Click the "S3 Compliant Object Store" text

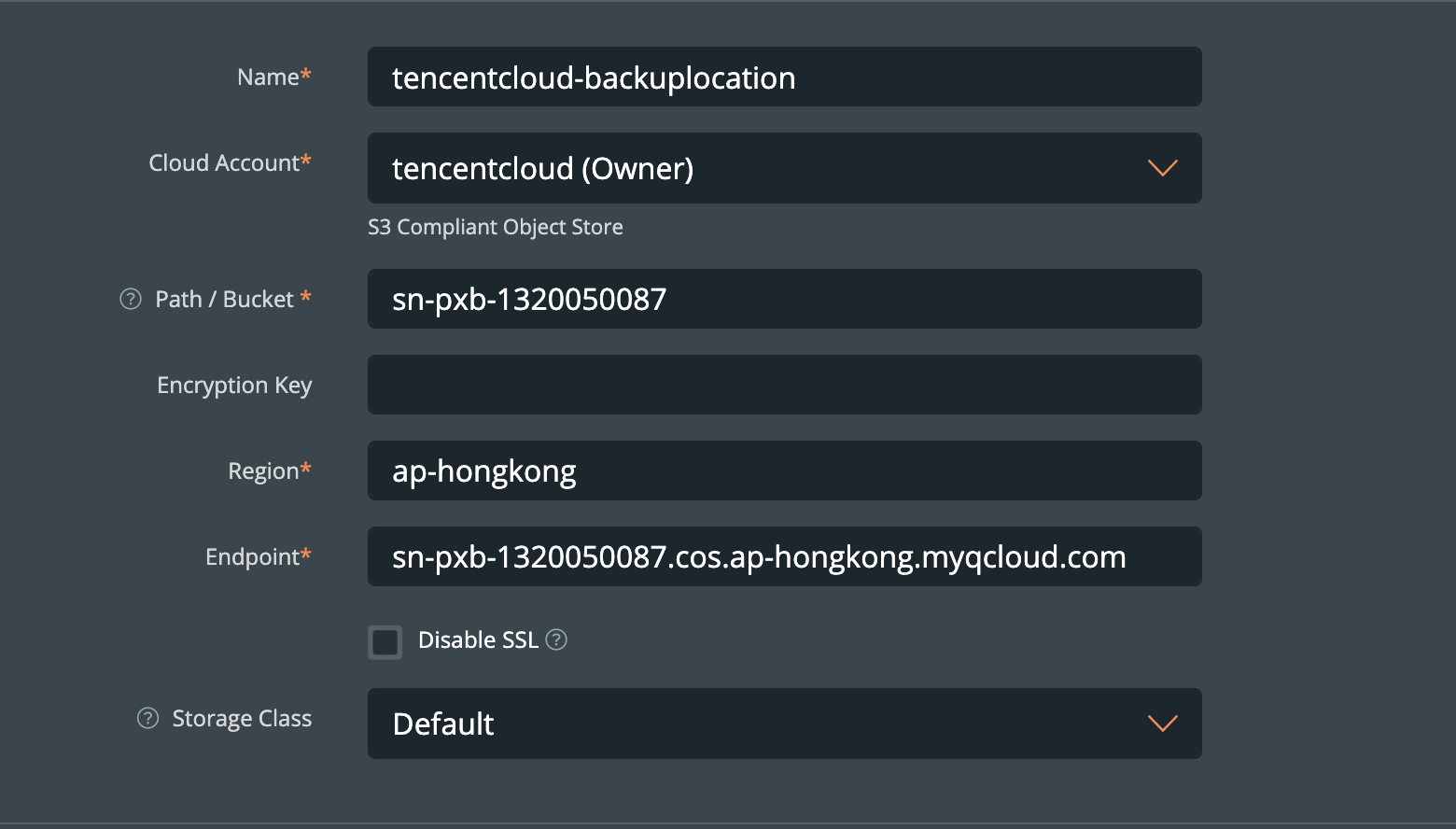(x=495, y=227)
